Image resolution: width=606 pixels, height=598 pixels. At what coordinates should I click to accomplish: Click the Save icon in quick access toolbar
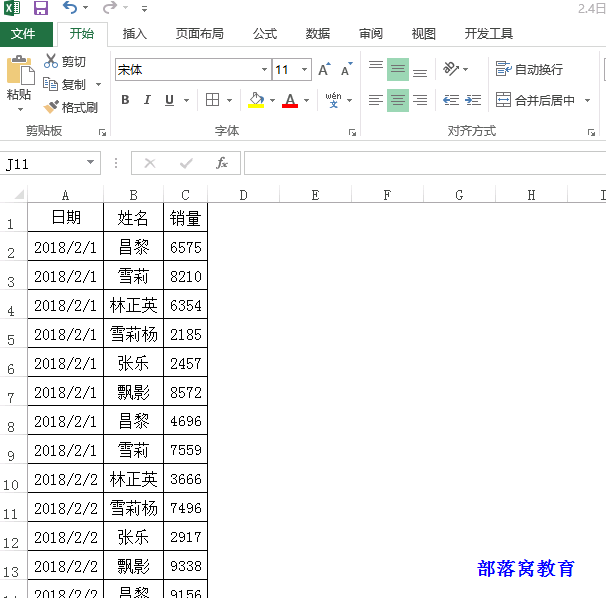[x=41, y=9]
